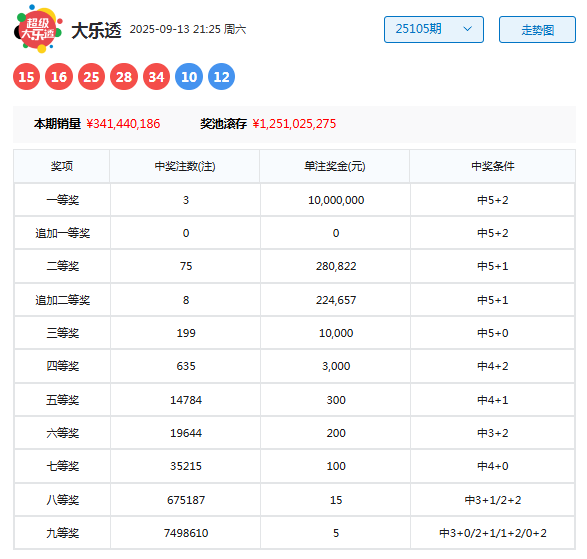The width and height of the screenshot is (587, 559).
Task: Click the 大乐透 title text
Action: [x=96, y=30]
